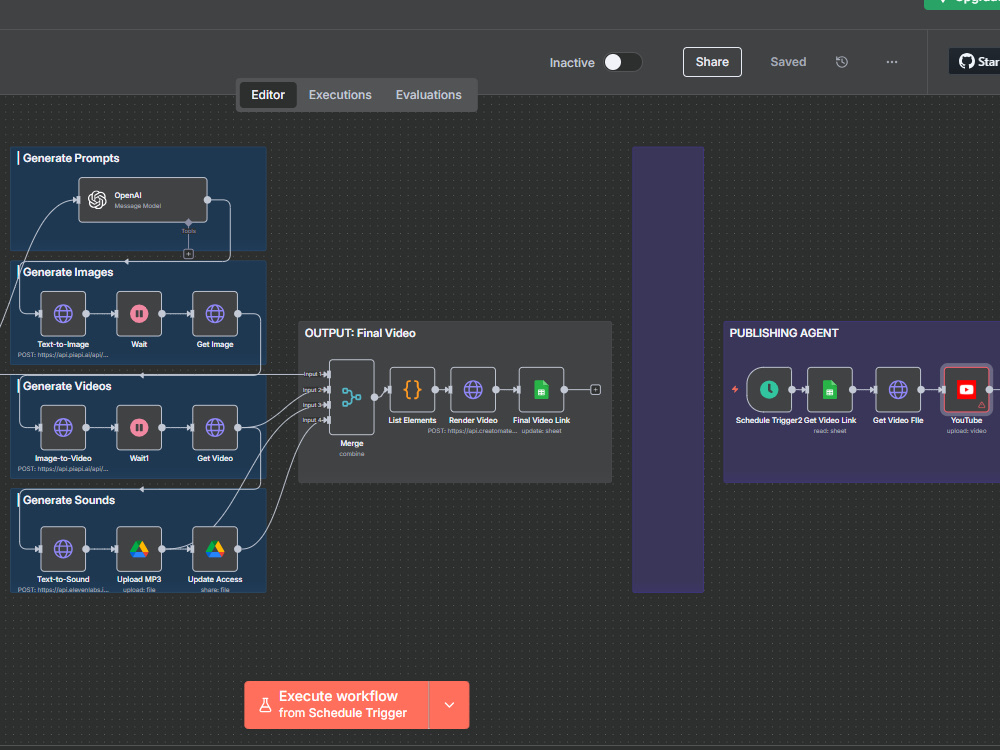
Task: Select the Text-to-Sound node
Action: tap(63, 548)
